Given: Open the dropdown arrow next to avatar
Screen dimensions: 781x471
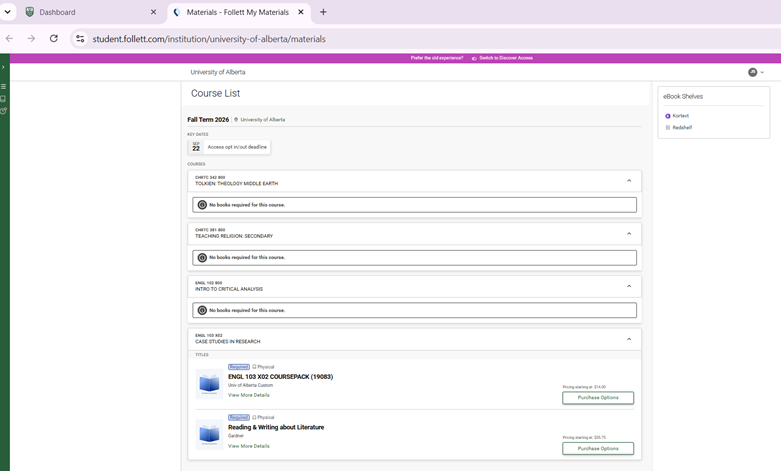Looking at the screenshot, I should 762,72.
